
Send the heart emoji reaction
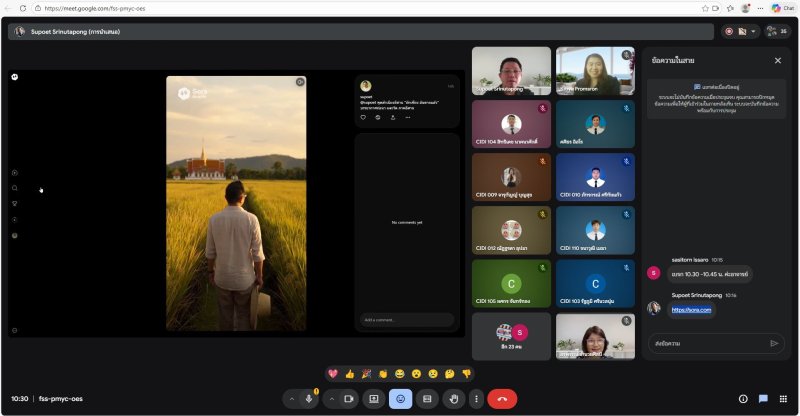pyautogui.click(x=333, y=373)
